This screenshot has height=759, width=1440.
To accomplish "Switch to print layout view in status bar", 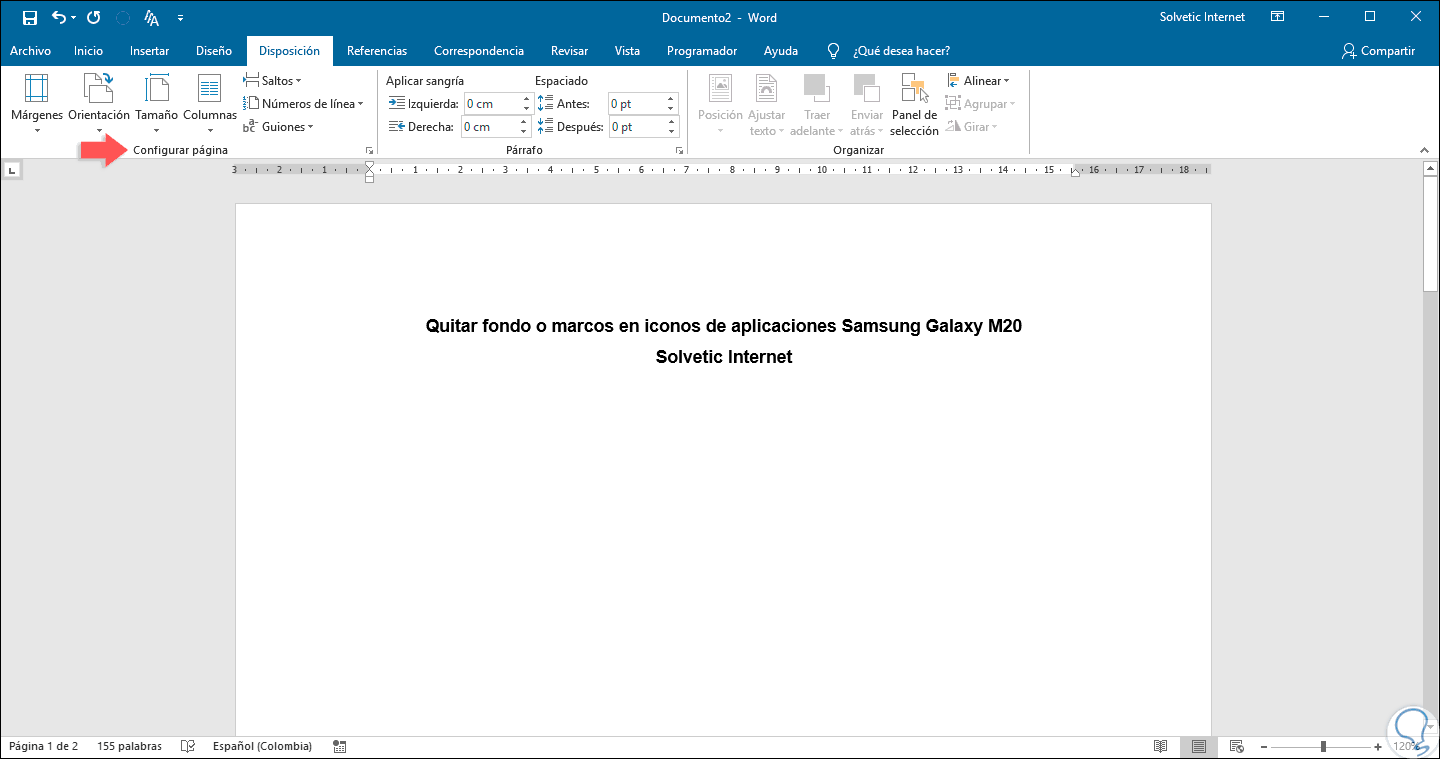I will pyautogui.click(x=1198, y=746).
